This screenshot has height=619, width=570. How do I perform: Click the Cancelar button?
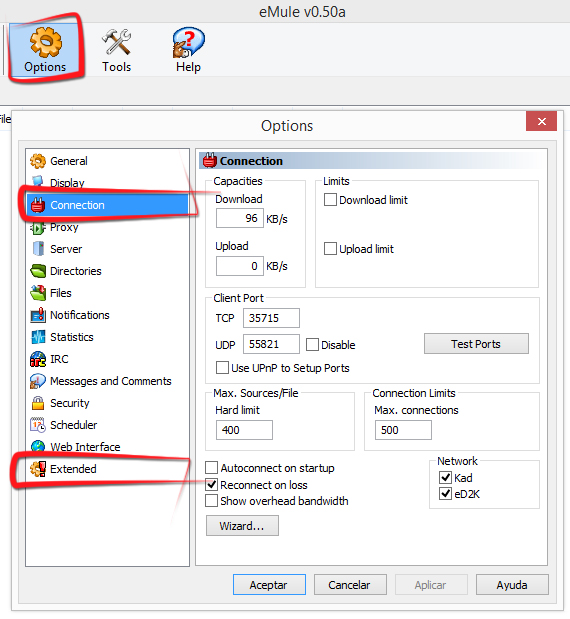(350, 585)
